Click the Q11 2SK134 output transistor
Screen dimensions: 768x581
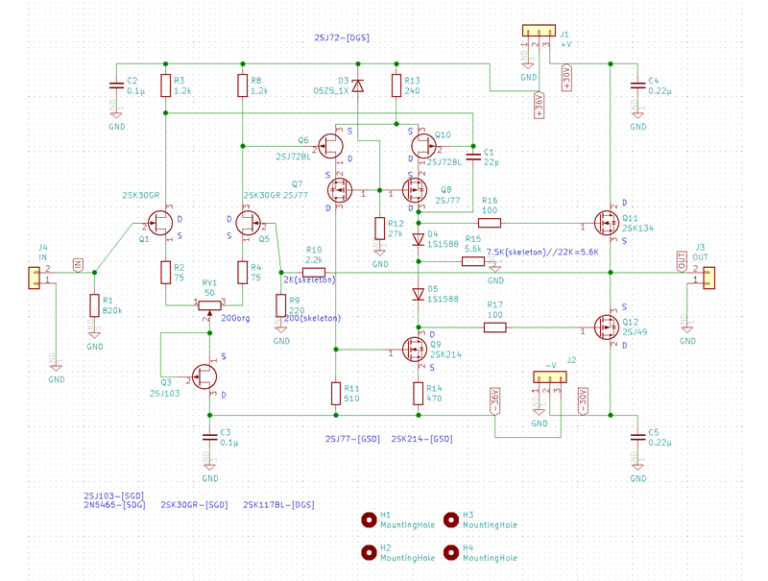coord(606,222)
